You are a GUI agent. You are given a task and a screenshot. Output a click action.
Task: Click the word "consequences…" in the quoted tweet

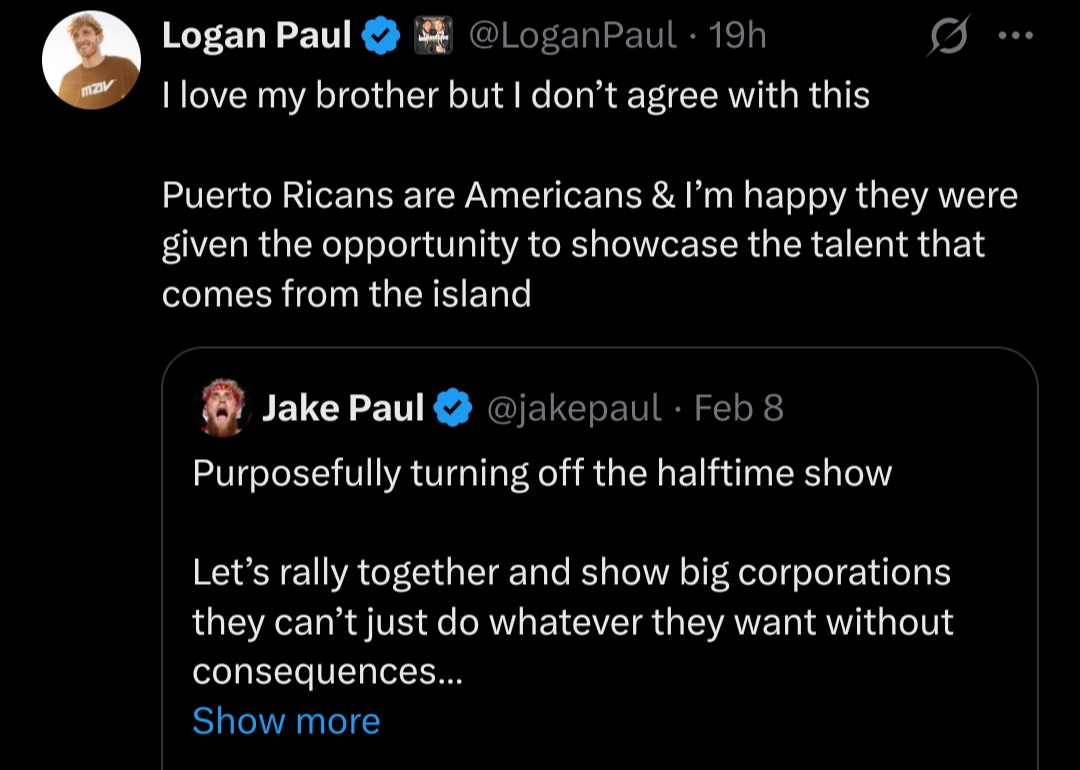327,672
